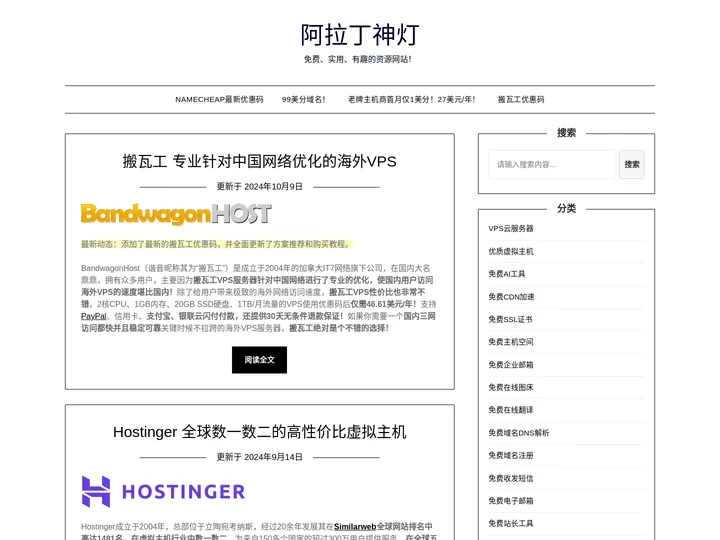Follow the PayPal link in the article
Screen dimensions: 720x540
click(x=94, y=316)
